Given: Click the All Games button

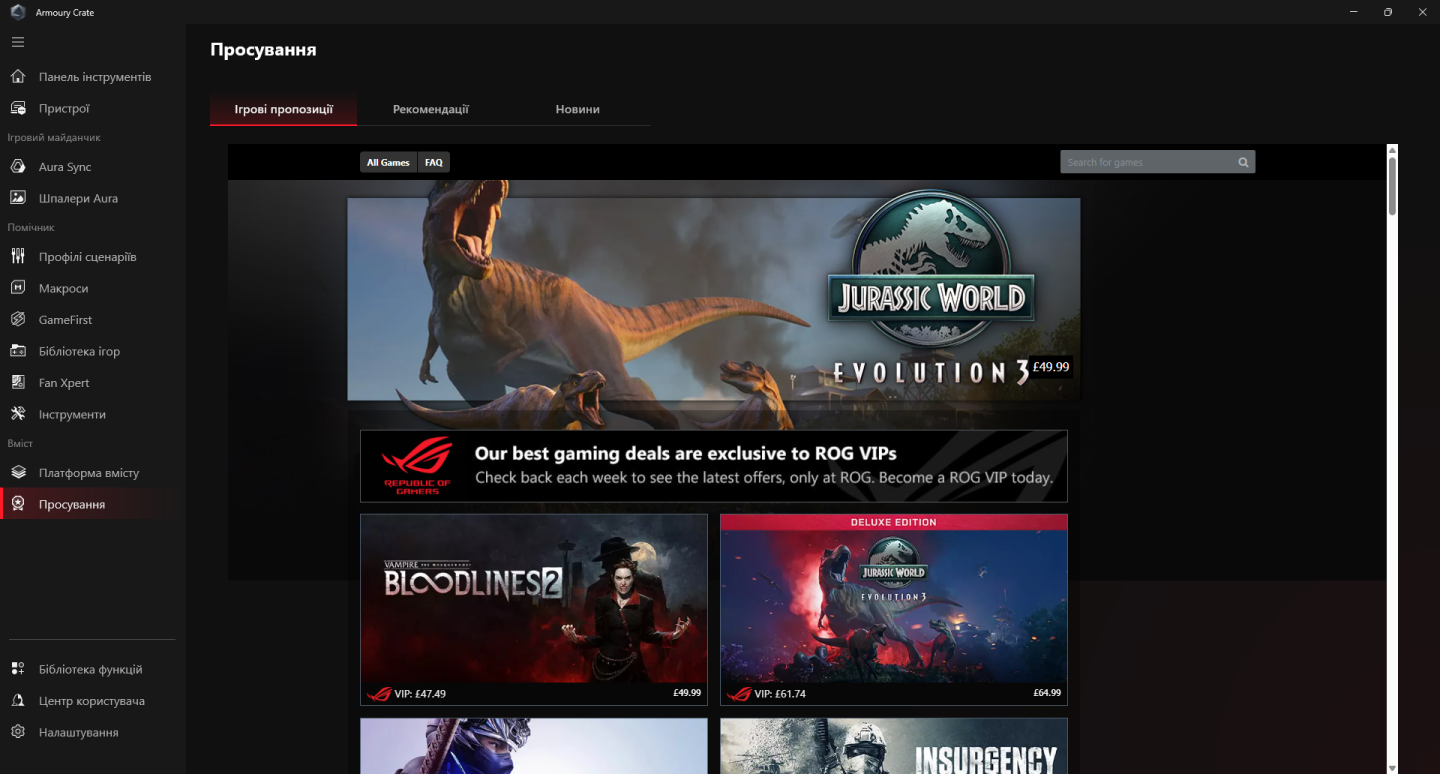Looking at the screenshot, I should tap(388, 162).
